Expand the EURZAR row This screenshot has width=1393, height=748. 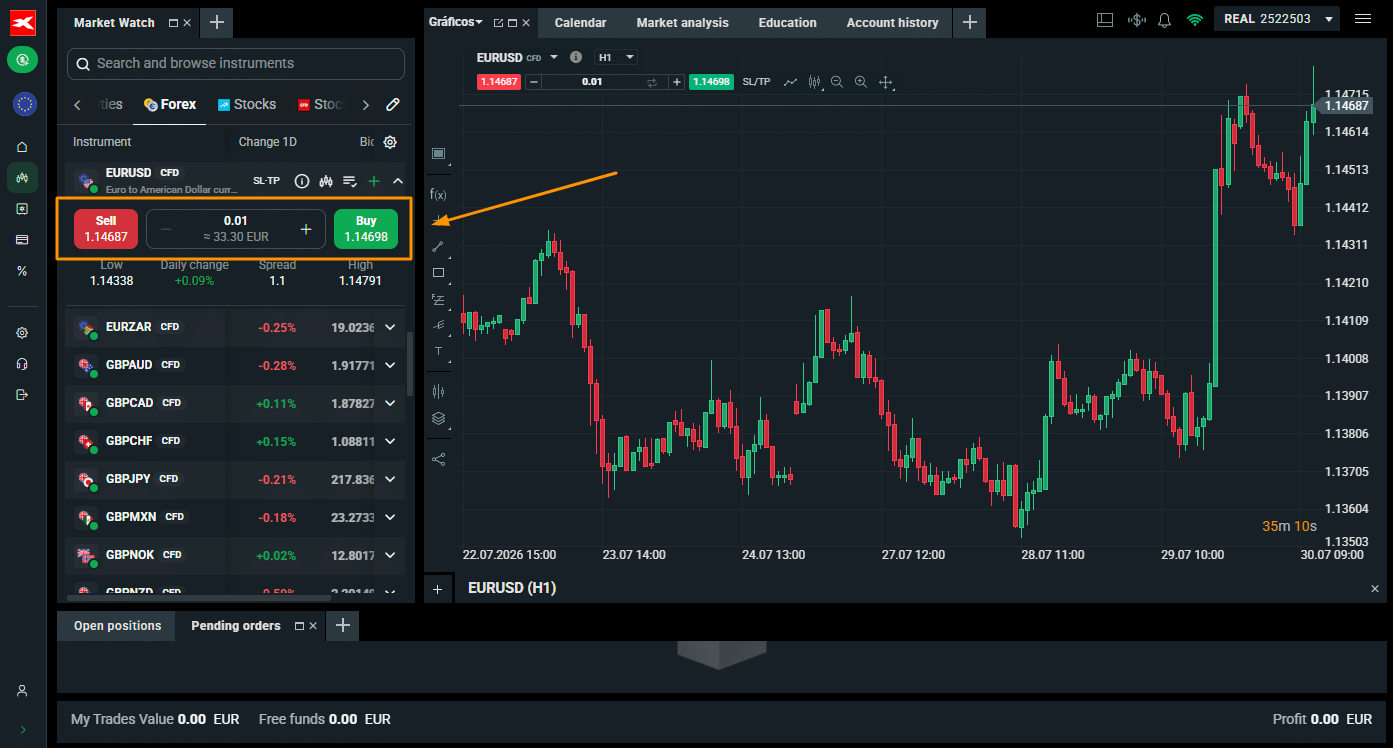pyautogui.click(x=390, y=327)
